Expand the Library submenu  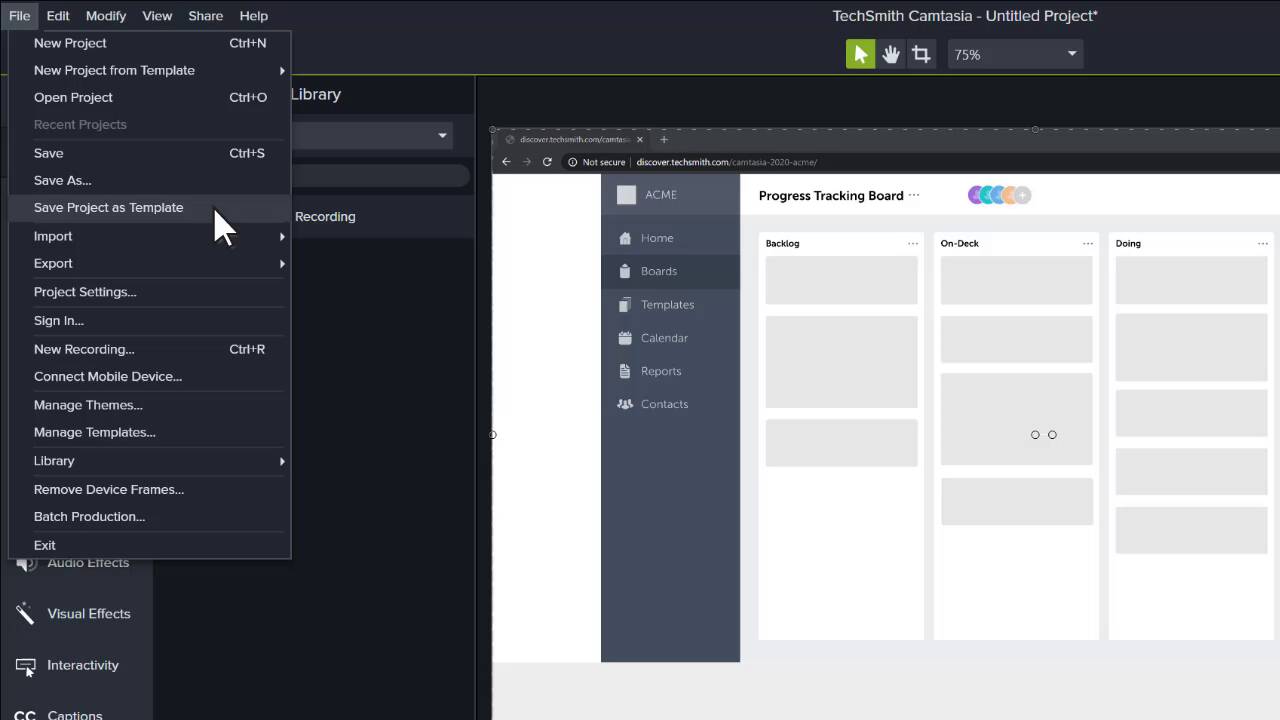click(149, 461)
